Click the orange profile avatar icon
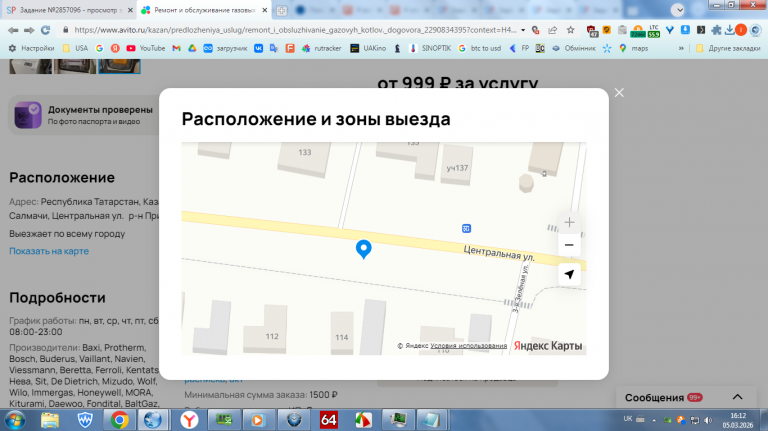The height and width of the screenshot is (431, 768). point(741,30)
